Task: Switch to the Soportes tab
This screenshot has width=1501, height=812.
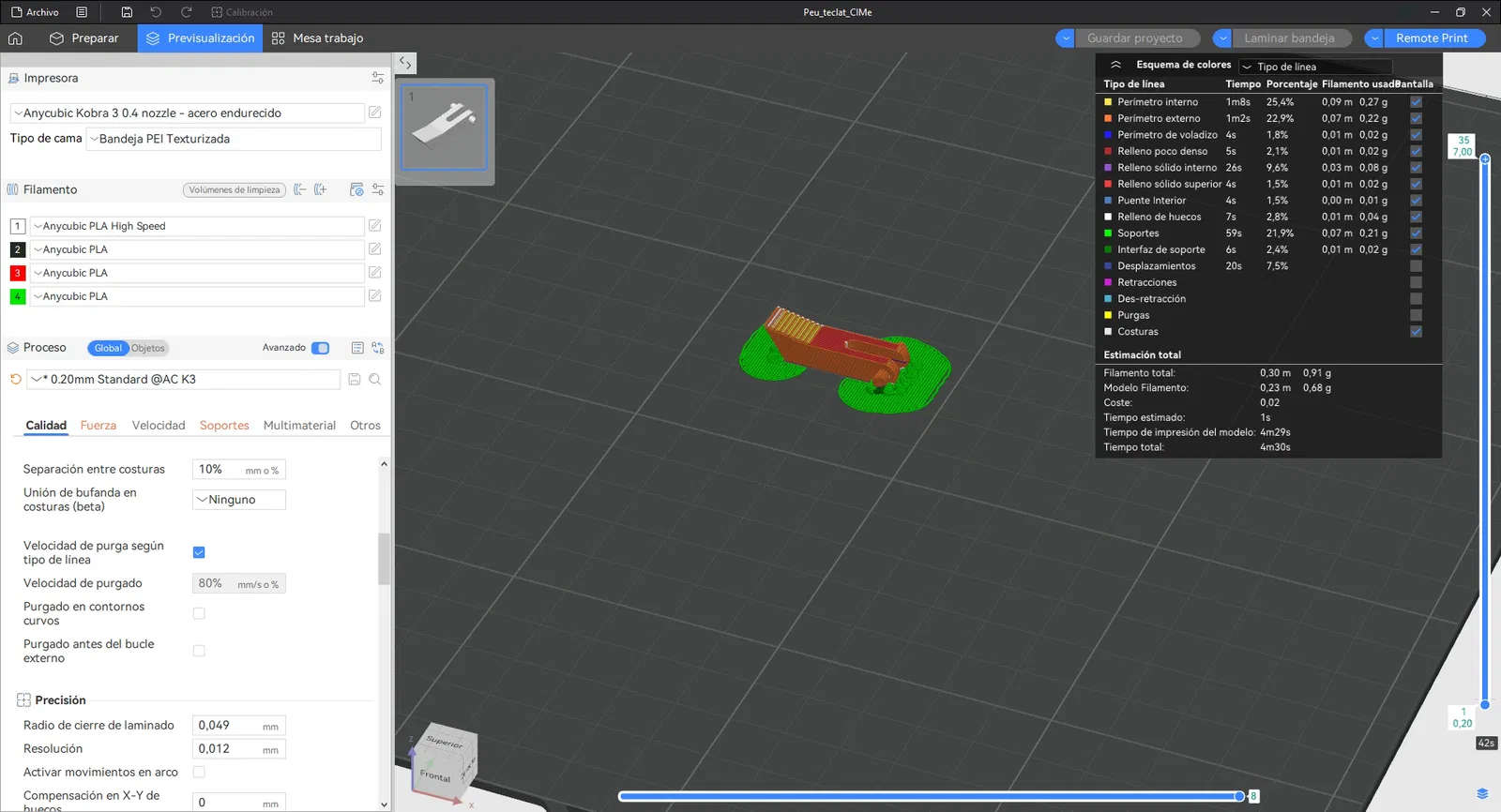Action: (224, 426)
